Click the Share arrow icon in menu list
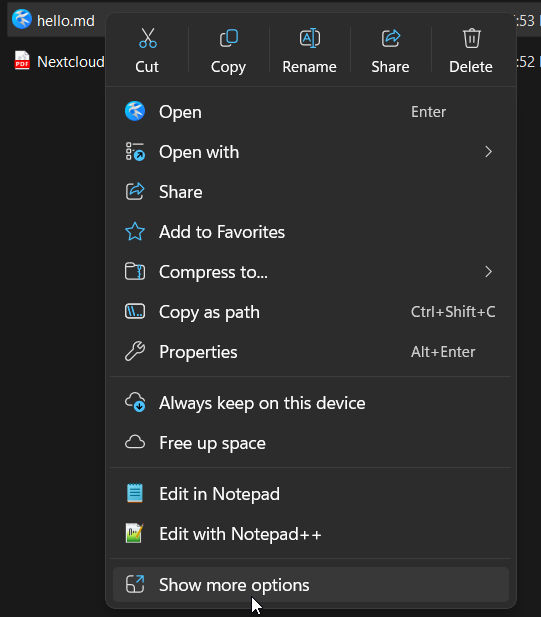Image resolution: width=541 pixels, height=617 pixels. [x=135, y=192]
